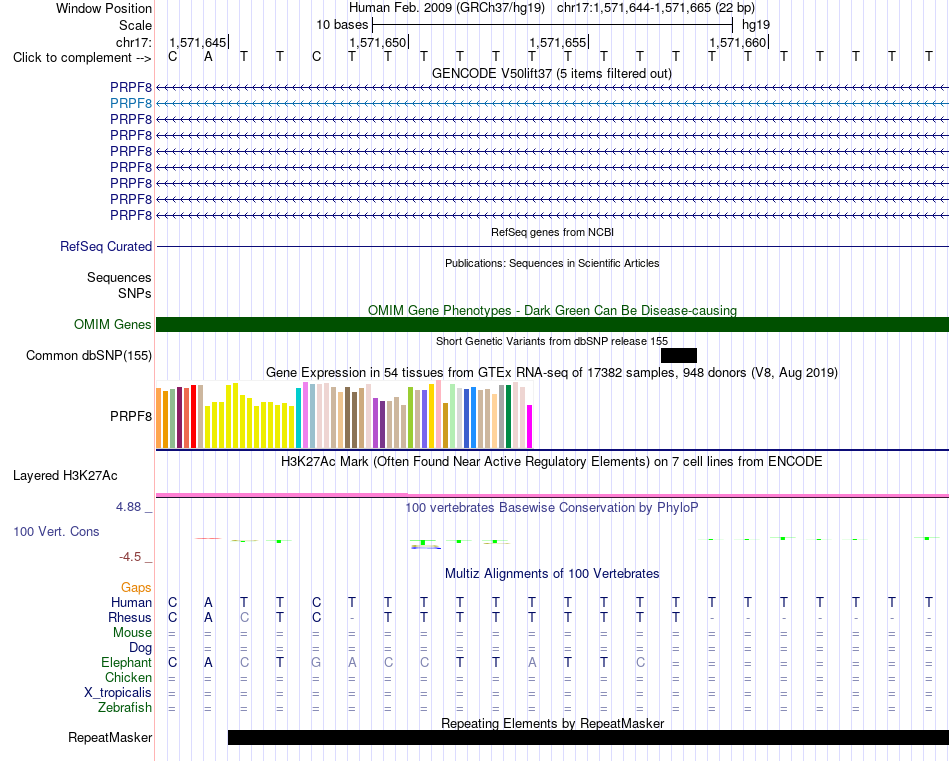Click the pink Layered H3K27Ac signal line
Image resolution: width=950 pixels, height=761 pixels.
(x=552, y=496)
